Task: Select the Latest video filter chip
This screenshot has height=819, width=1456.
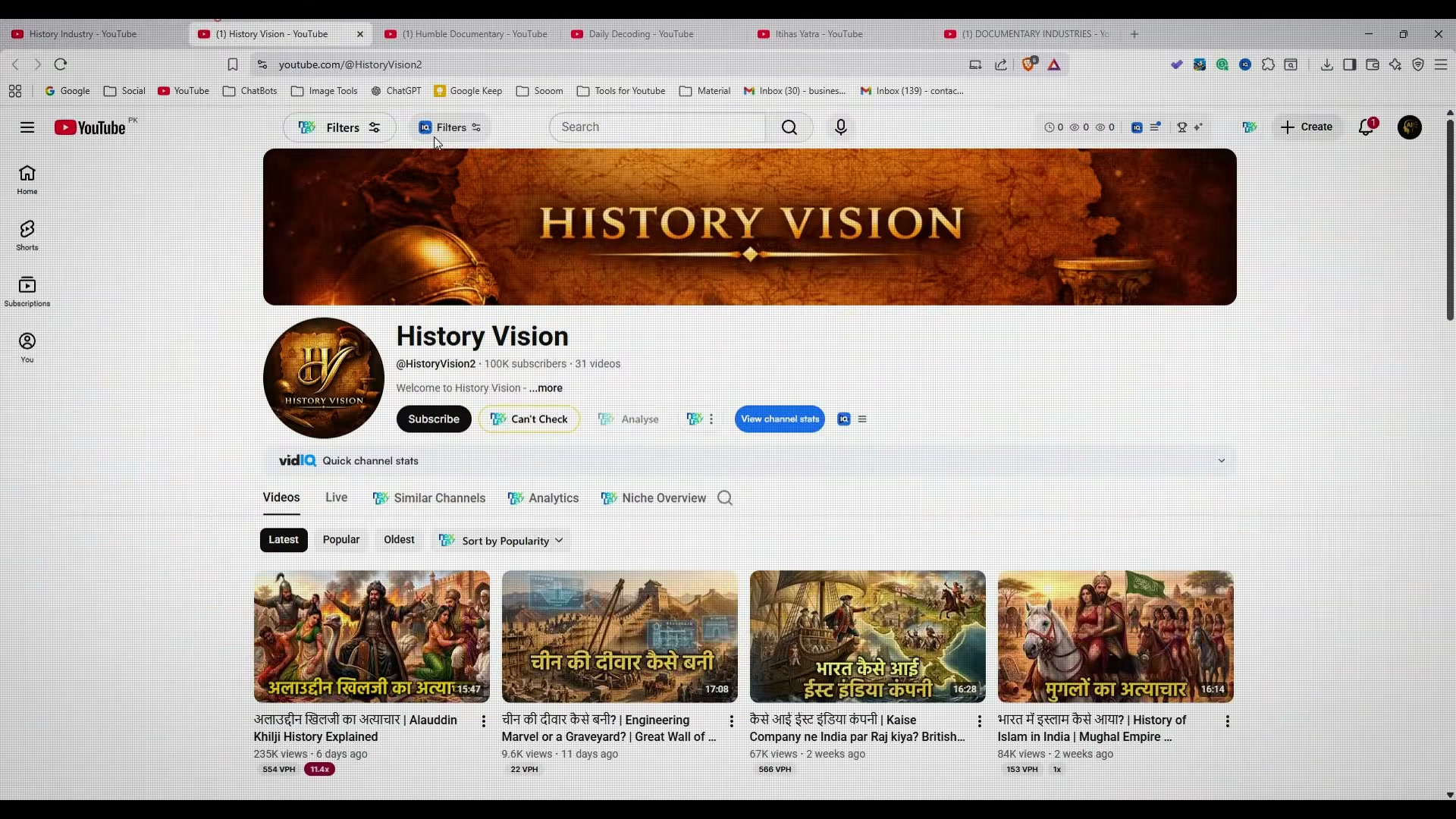Action: 284,540
